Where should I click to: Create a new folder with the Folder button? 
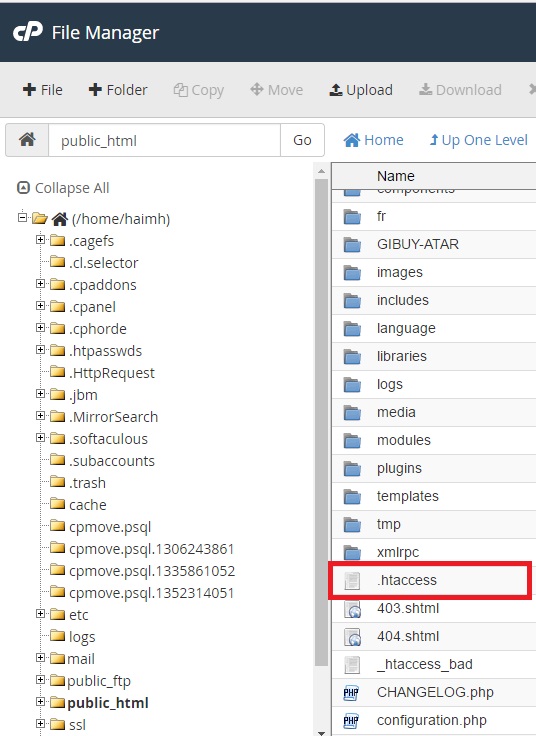point(118,90)
